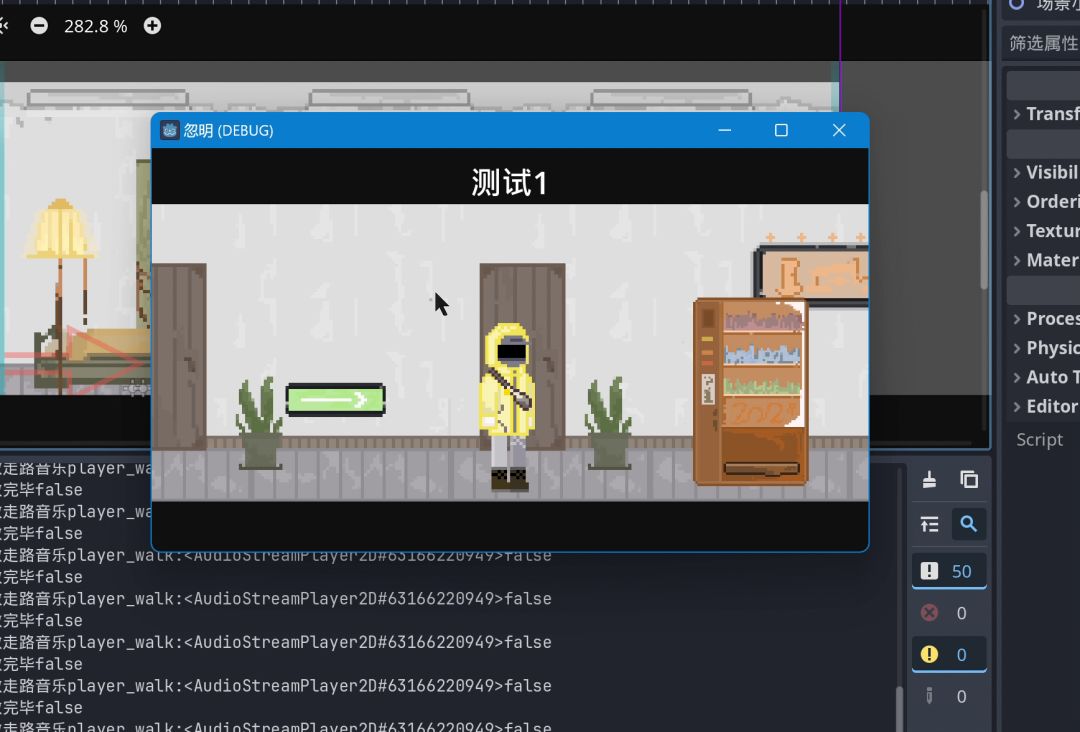This screenshot has width=1080, height=732.
Task: Expand the Visibility property section
Action: pyautogui.click(x=1045, y=172)
